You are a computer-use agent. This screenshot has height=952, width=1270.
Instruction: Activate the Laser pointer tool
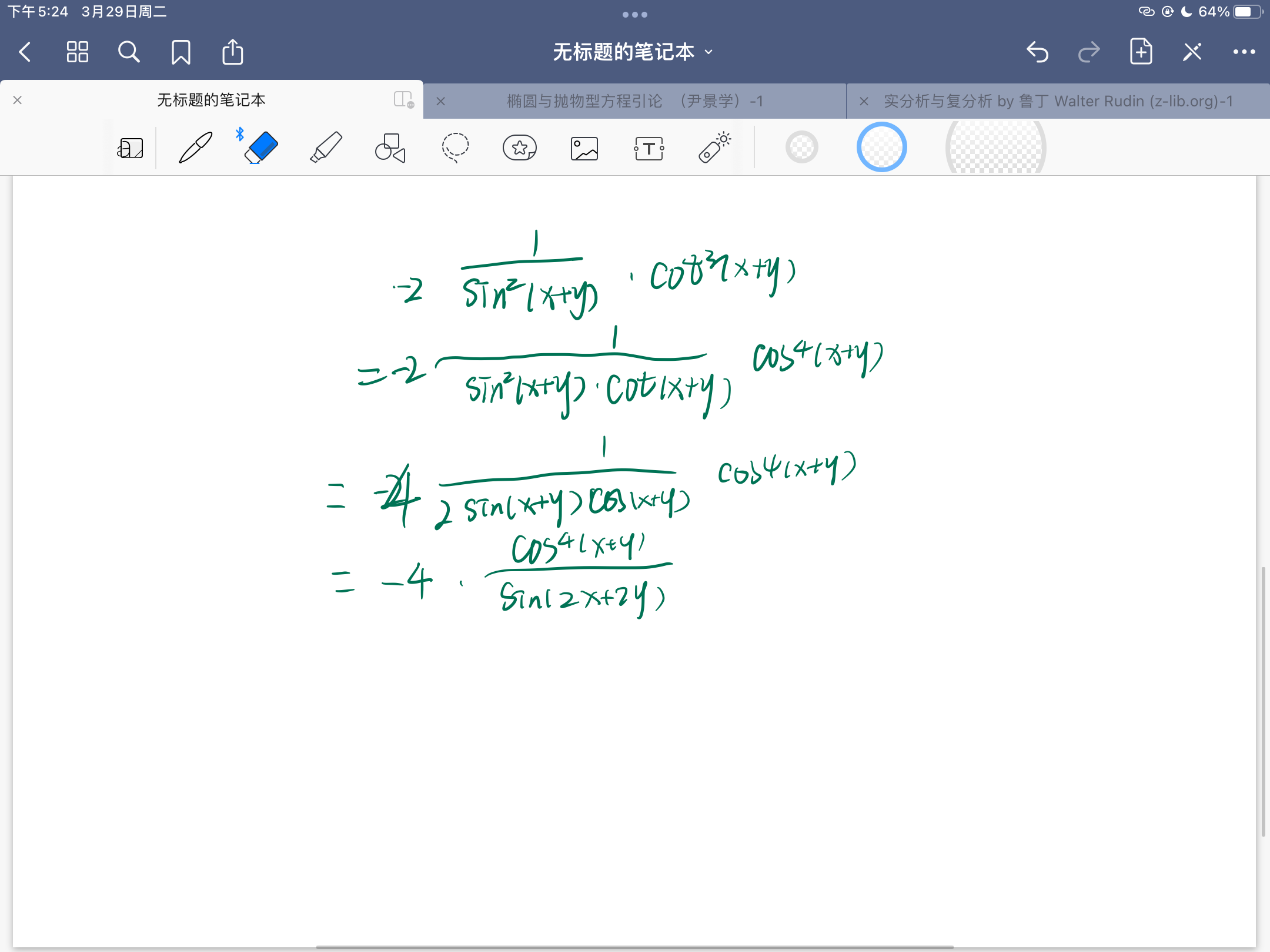point(714,148)
